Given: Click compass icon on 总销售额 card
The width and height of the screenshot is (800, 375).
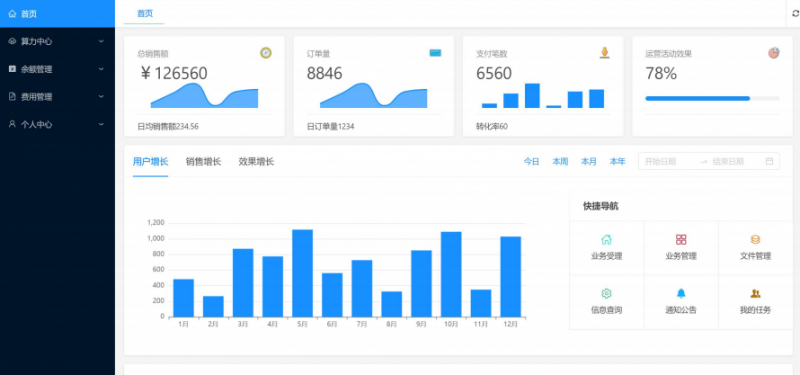Looking at the screenshot, I should pos(266,53).
